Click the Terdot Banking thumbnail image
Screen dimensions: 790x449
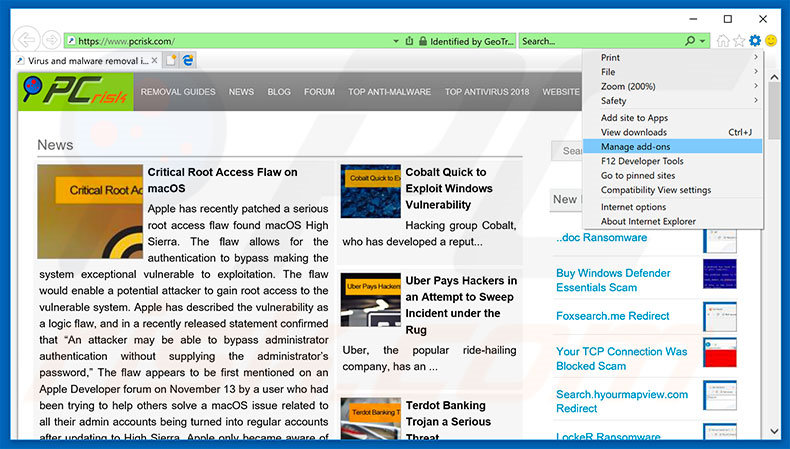(x=371, y=418)
